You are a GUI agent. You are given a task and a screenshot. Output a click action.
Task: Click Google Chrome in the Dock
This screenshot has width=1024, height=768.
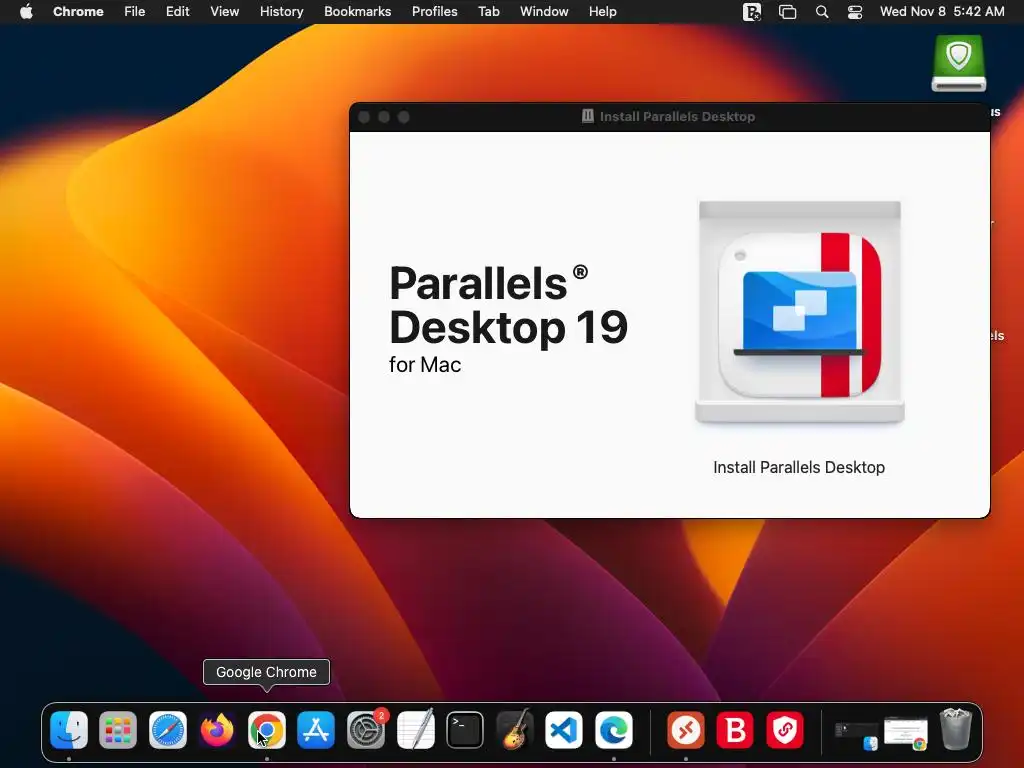coord(266,729)
